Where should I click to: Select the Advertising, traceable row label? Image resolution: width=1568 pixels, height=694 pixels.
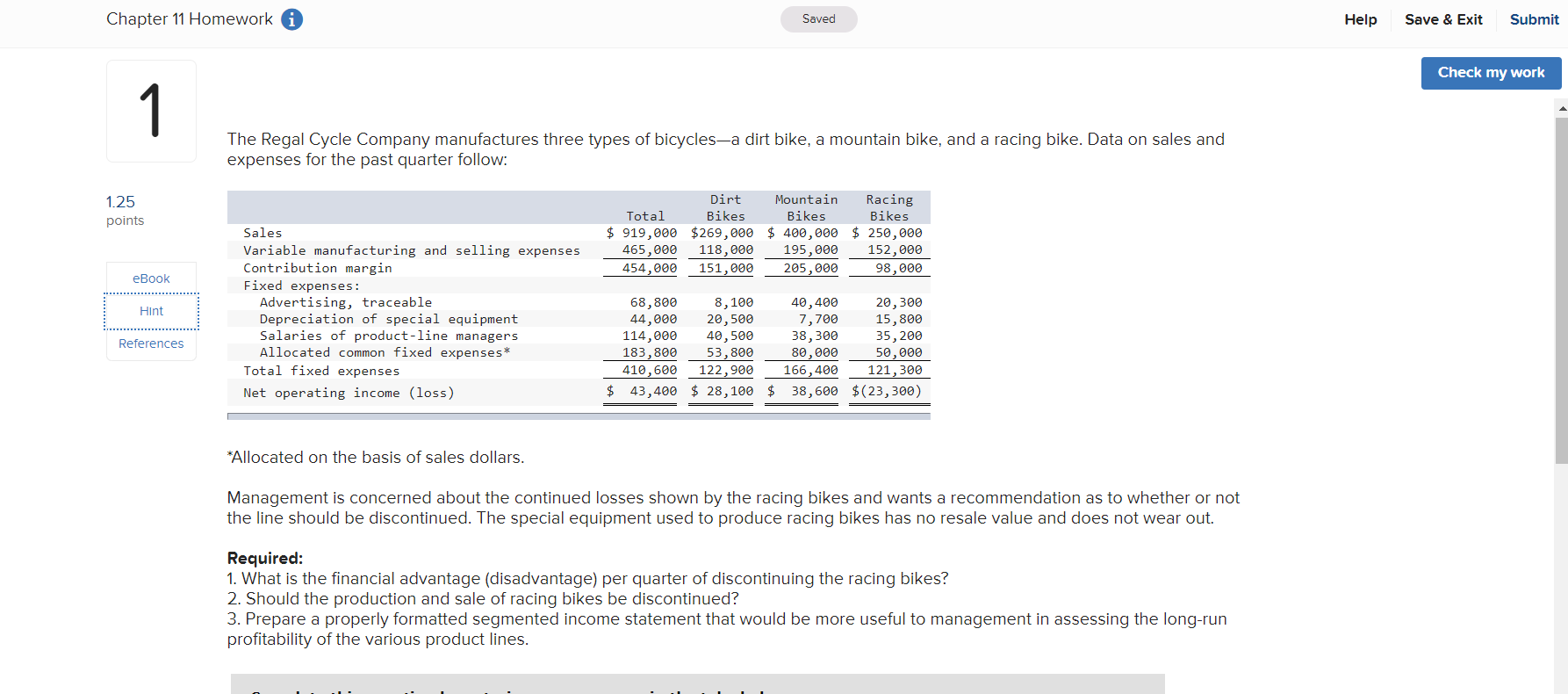coord(346,302)
